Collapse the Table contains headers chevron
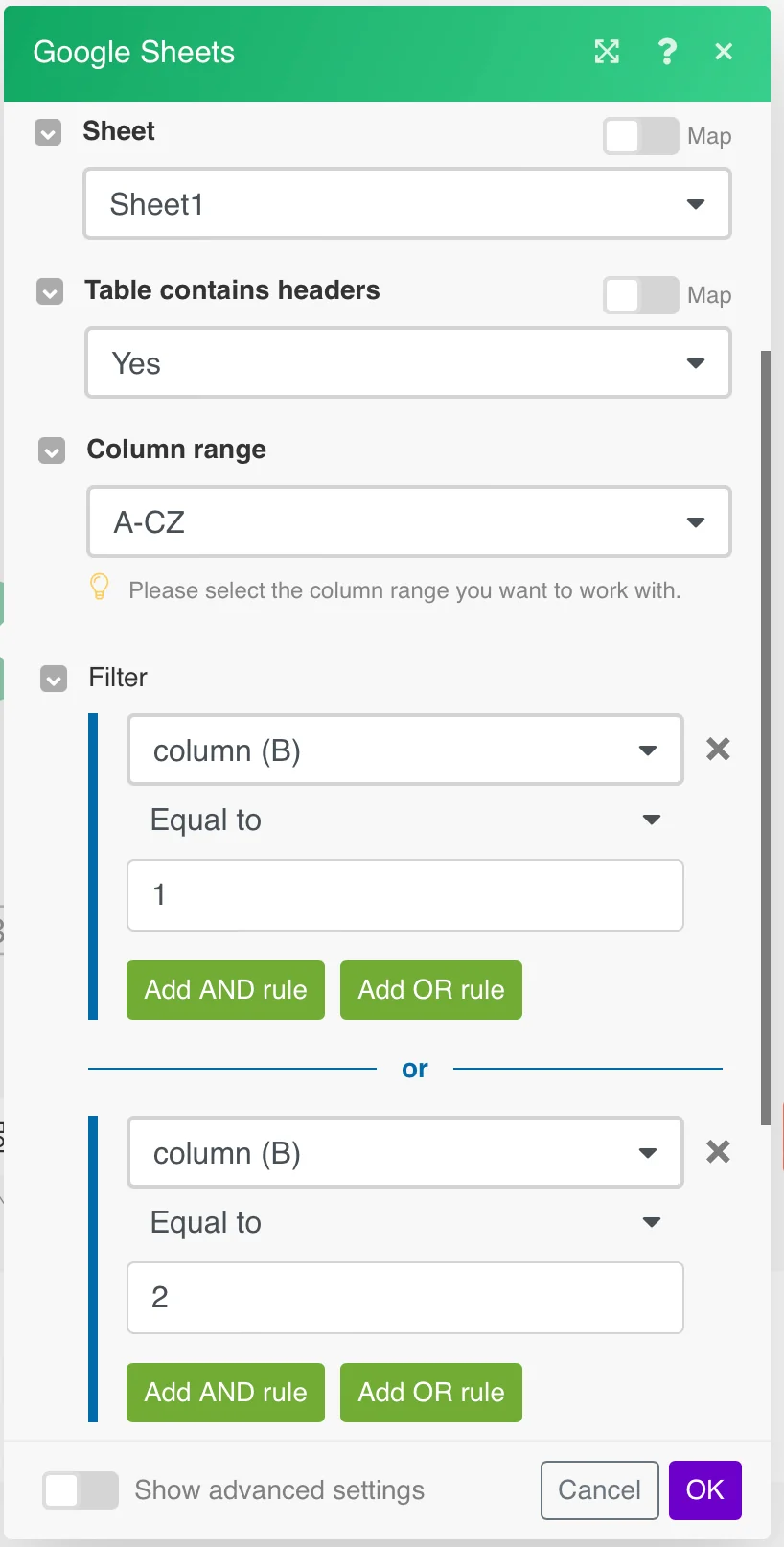The width and height of the screenshot is (784, 1547). click(50, 291)
